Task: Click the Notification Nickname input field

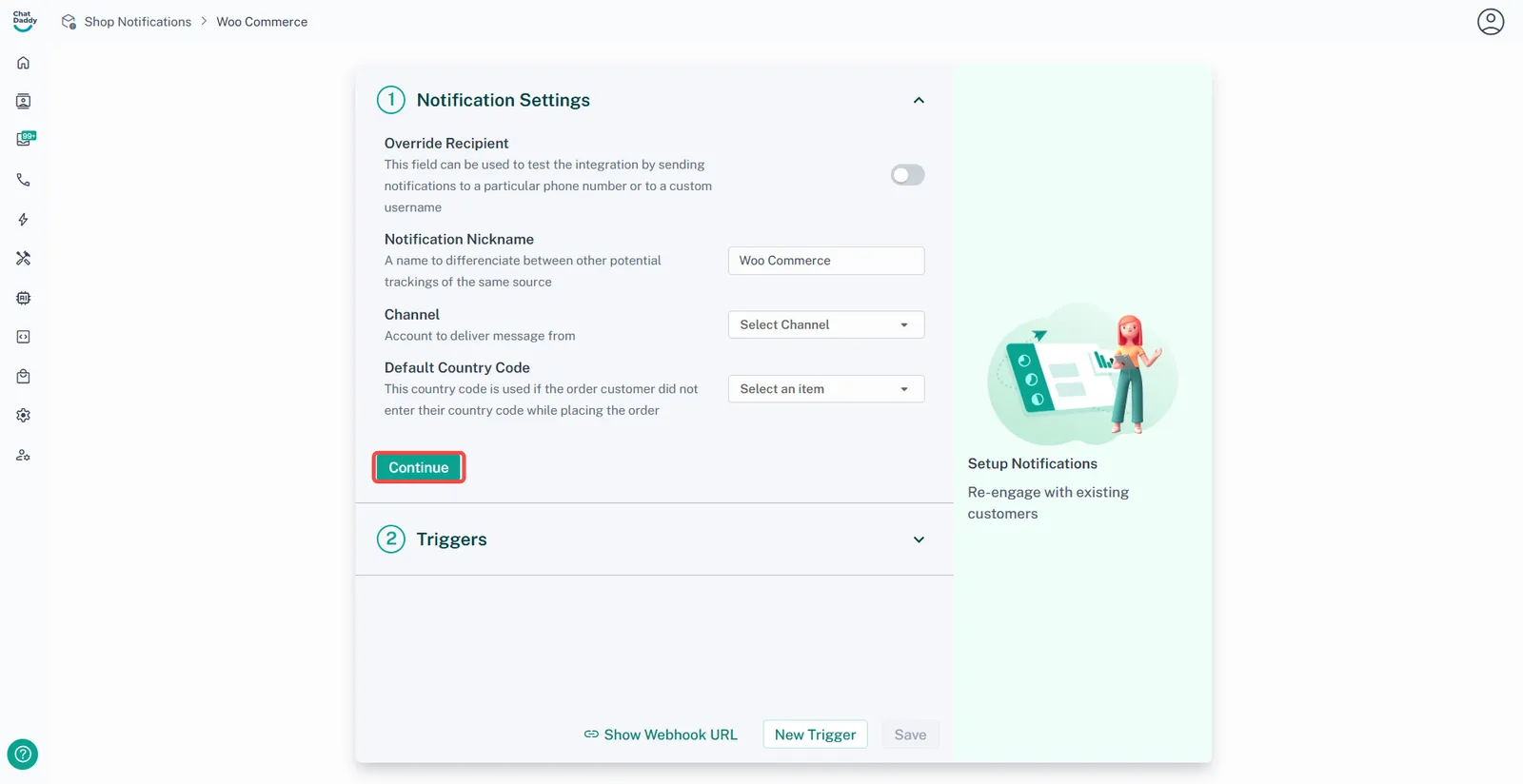Action: pos(825,261)
